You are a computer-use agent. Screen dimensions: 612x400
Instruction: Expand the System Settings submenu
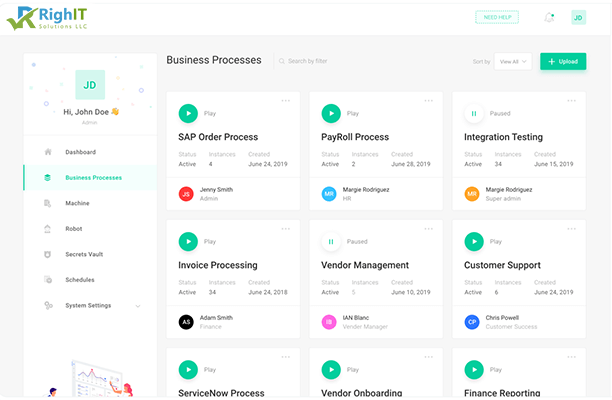(x=138, y=306)
